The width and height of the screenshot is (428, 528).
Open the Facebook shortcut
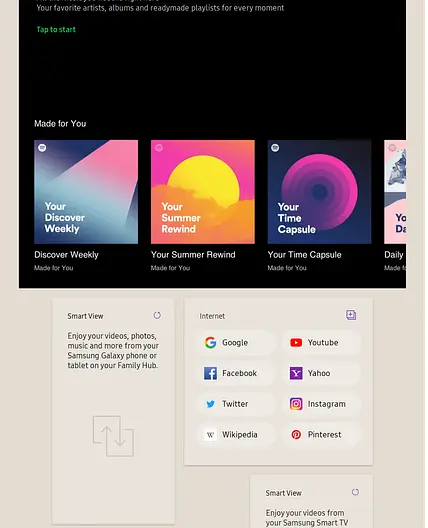tap(236, 373)
